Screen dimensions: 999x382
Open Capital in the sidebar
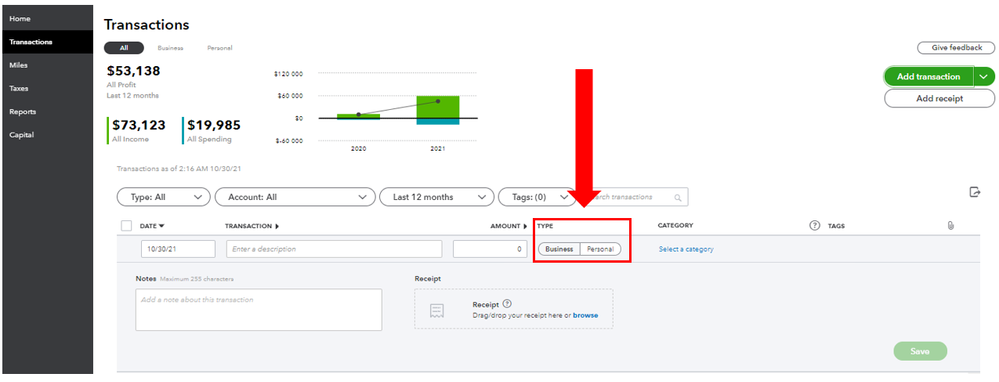point(21,135)
